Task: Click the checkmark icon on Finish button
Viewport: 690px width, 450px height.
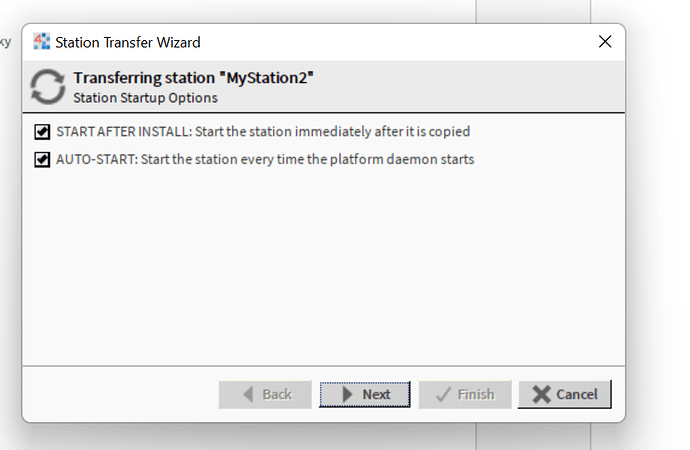Action: pos(442,394)
